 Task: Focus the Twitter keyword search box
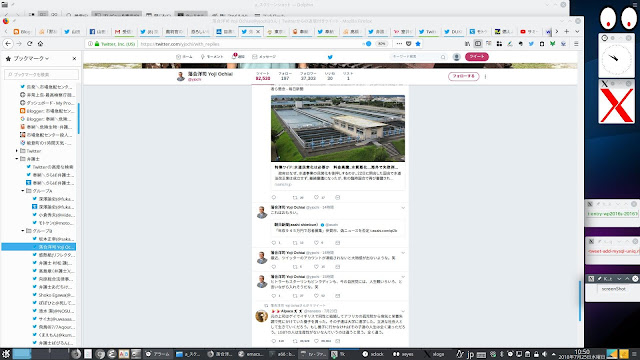(418, 57)
